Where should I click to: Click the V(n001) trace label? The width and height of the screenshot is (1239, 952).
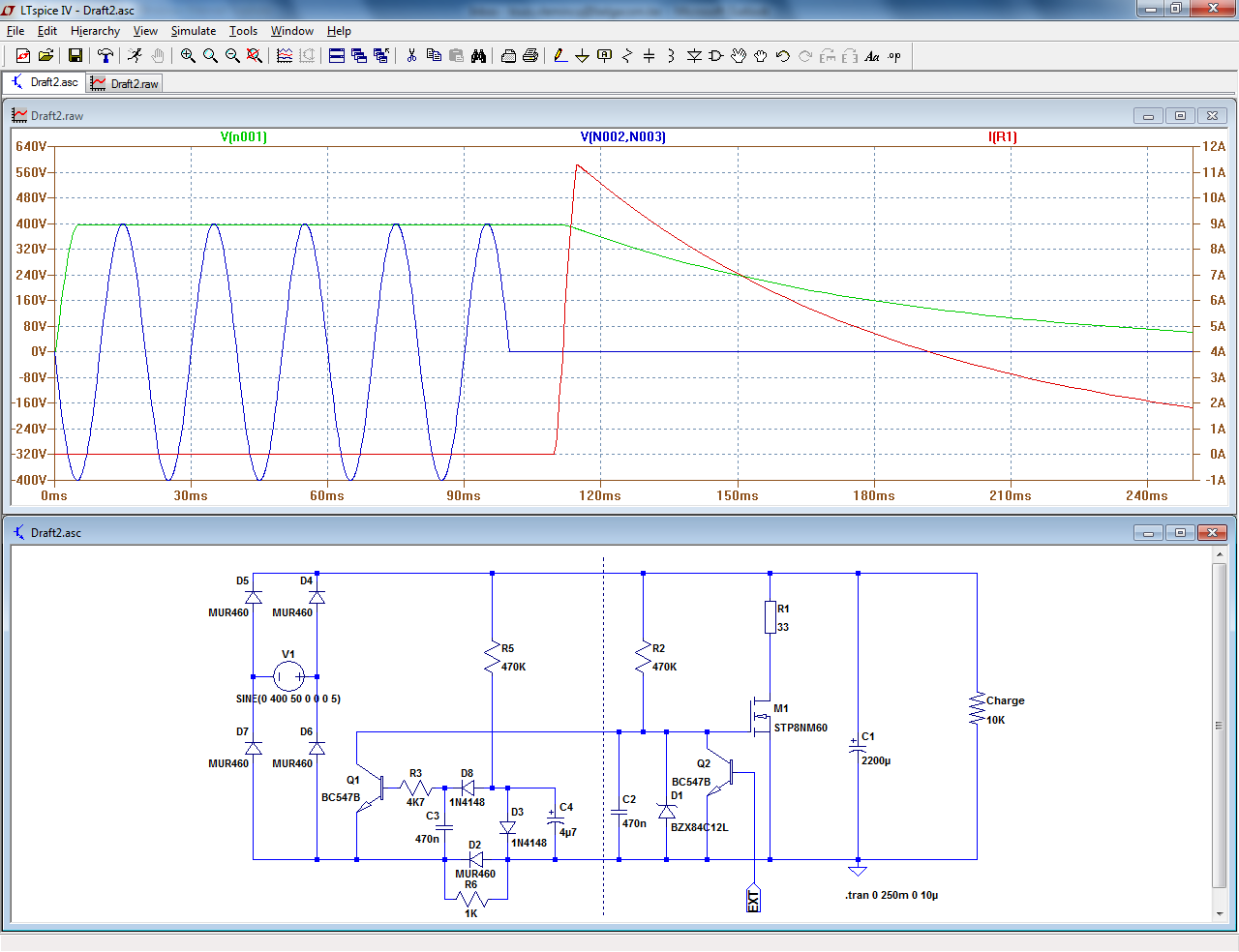243,136
